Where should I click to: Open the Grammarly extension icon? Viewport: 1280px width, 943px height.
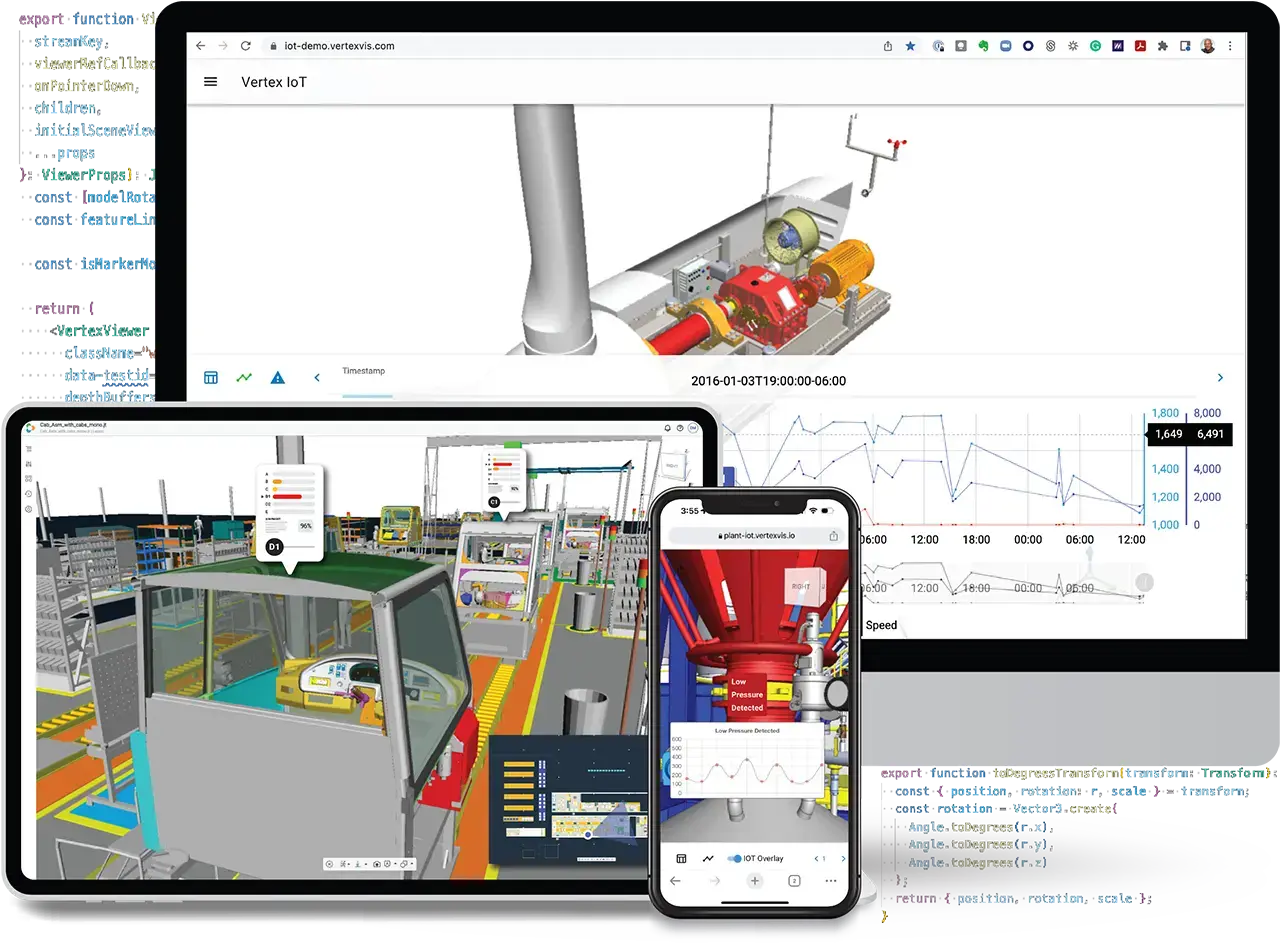[x=1095, y=46]
